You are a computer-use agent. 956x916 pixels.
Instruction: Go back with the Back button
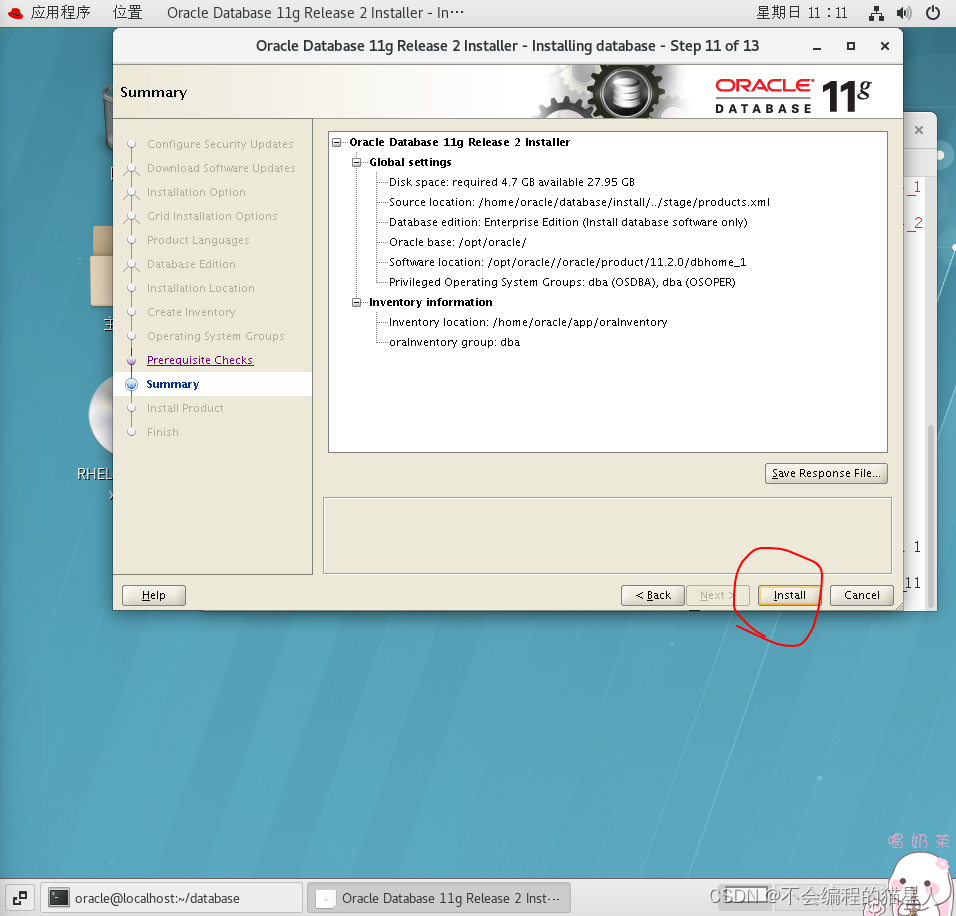[x=652, y=595]
